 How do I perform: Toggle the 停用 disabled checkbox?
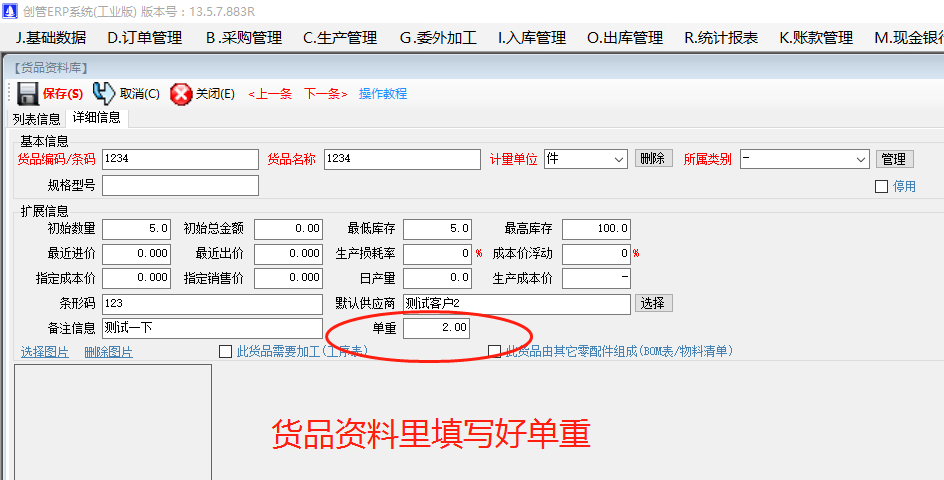(881, 186)
